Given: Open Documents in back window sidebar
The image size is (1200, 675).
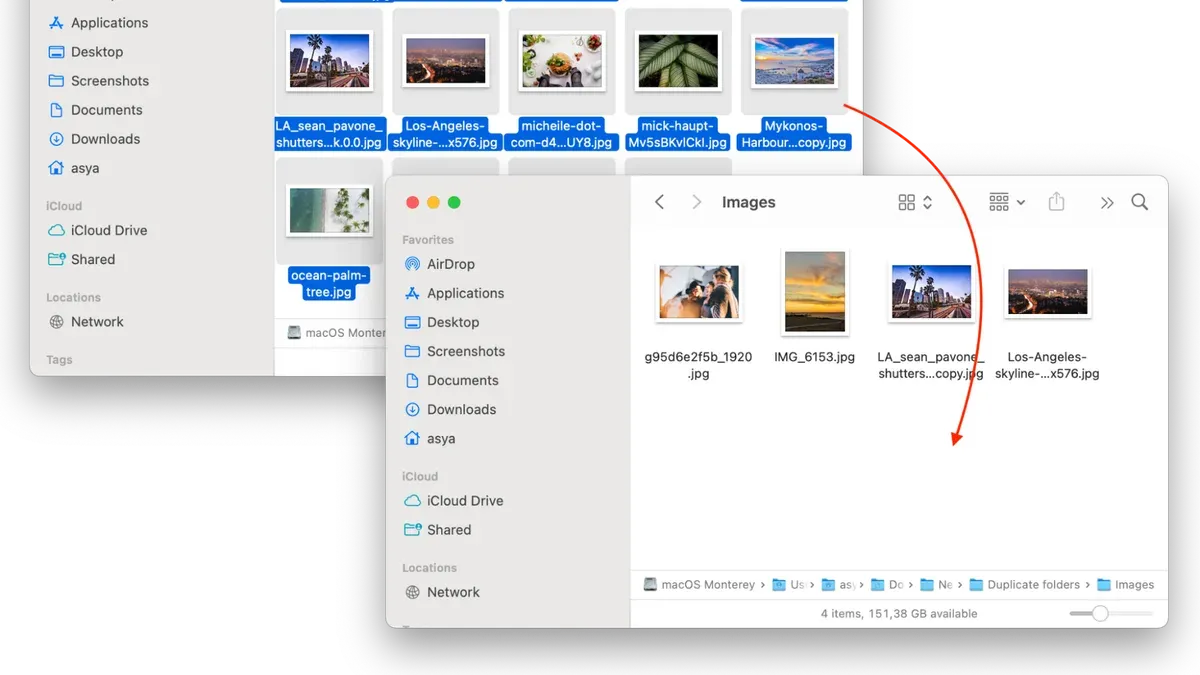Looking at the screenshot, I should 95,109.
